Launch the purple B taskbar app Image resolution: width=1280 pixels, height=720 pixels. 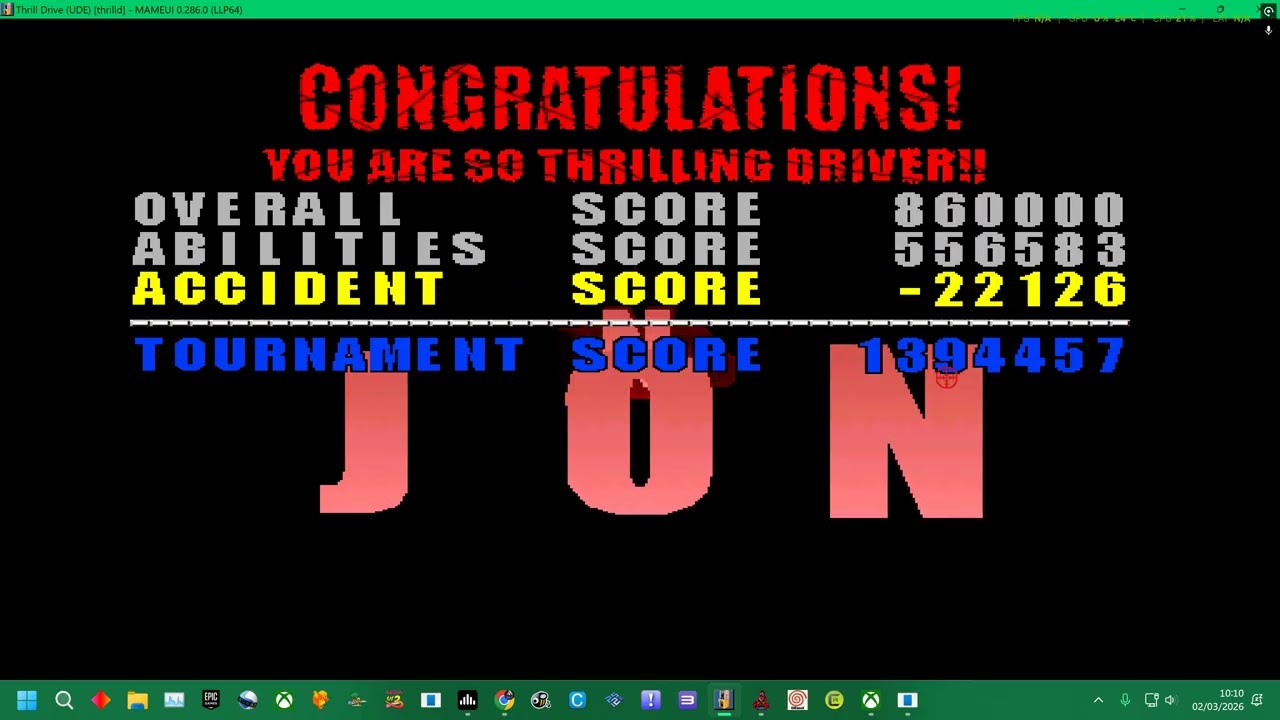(x=687, y=700)
